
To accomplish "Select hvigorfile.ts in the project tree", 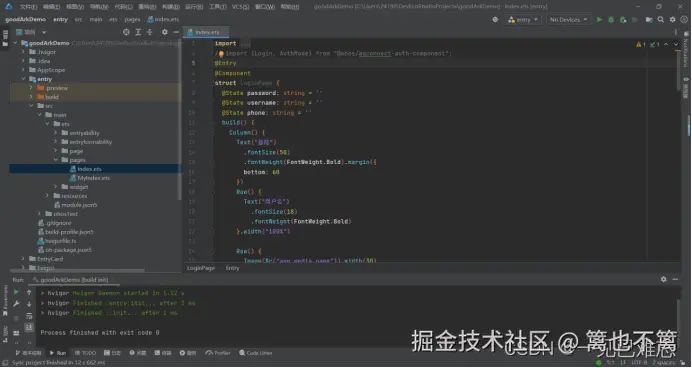I will click(x=57, y=241).
